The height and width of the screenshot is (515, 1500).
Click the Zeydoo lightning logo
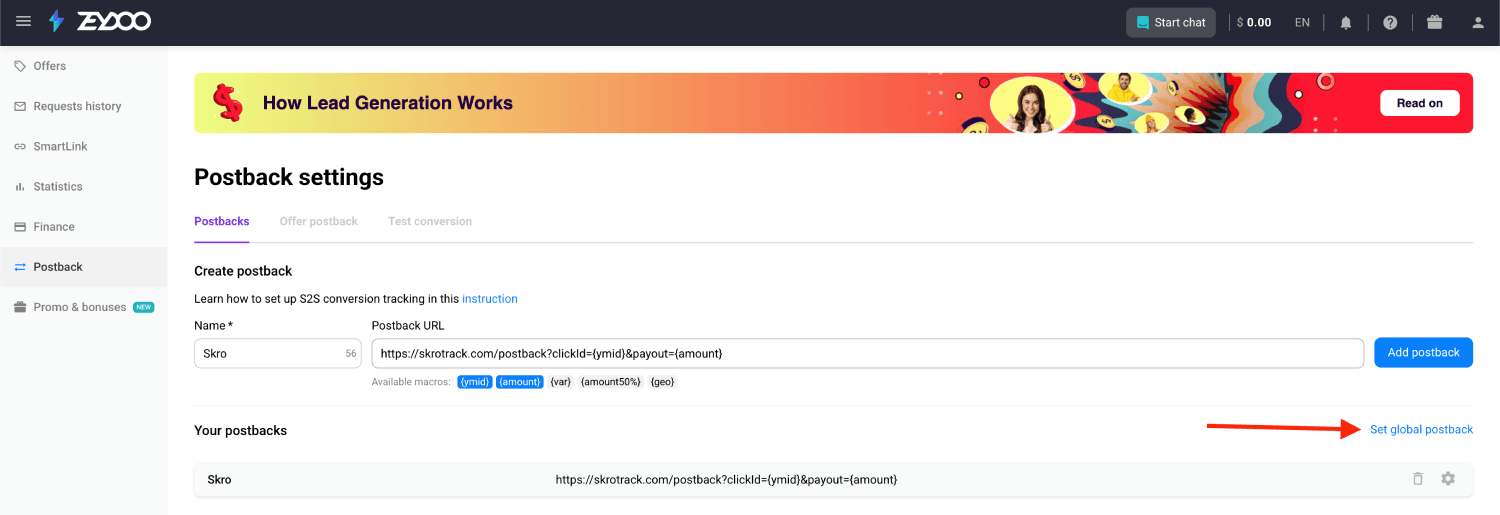point(57,21)
